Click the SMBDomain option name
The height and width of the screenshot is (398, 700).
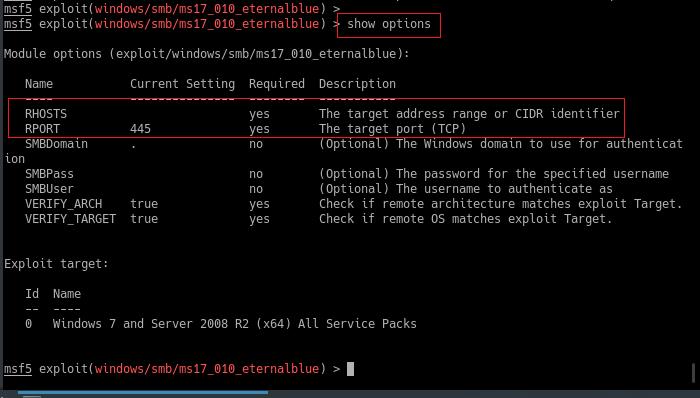[56, 144]
